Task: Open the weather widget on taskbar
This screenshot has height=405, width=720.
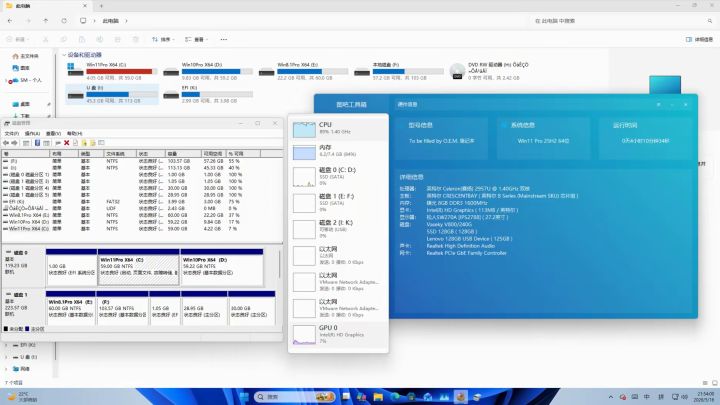Action: 22,397
